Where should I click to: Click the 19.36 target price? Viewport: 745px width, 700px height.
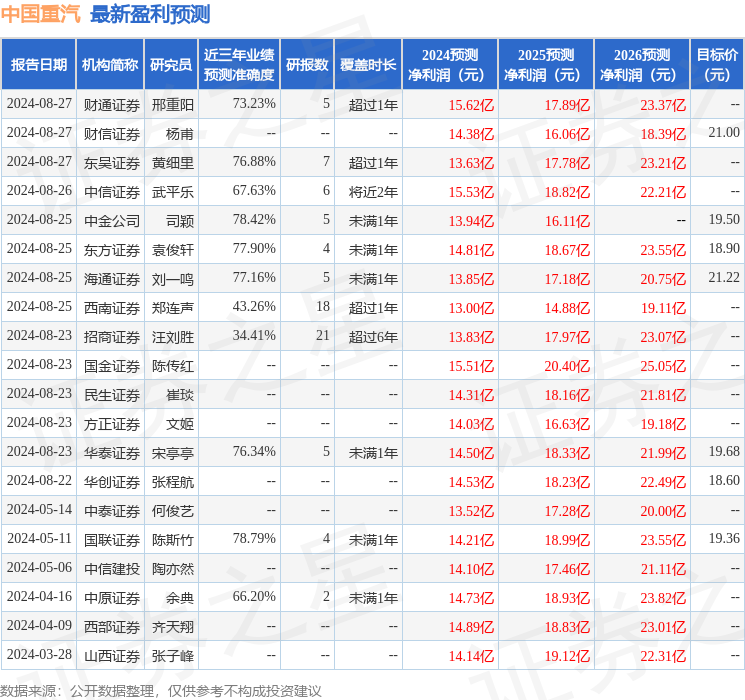click(x=724, y=538)
